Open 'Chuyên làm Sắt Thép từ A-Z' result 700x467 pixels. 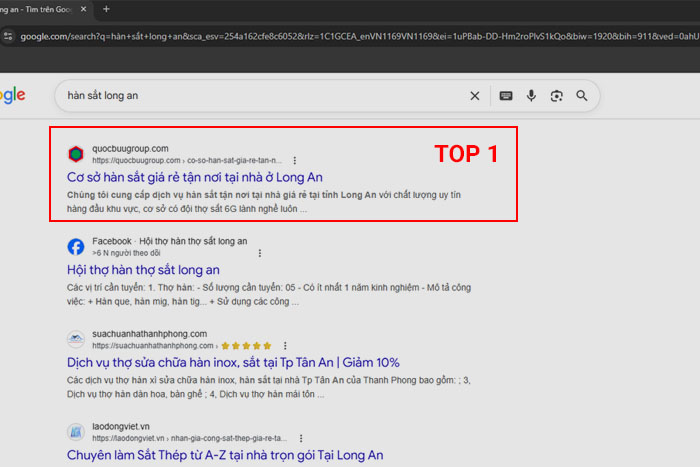[x=225, y=455]
